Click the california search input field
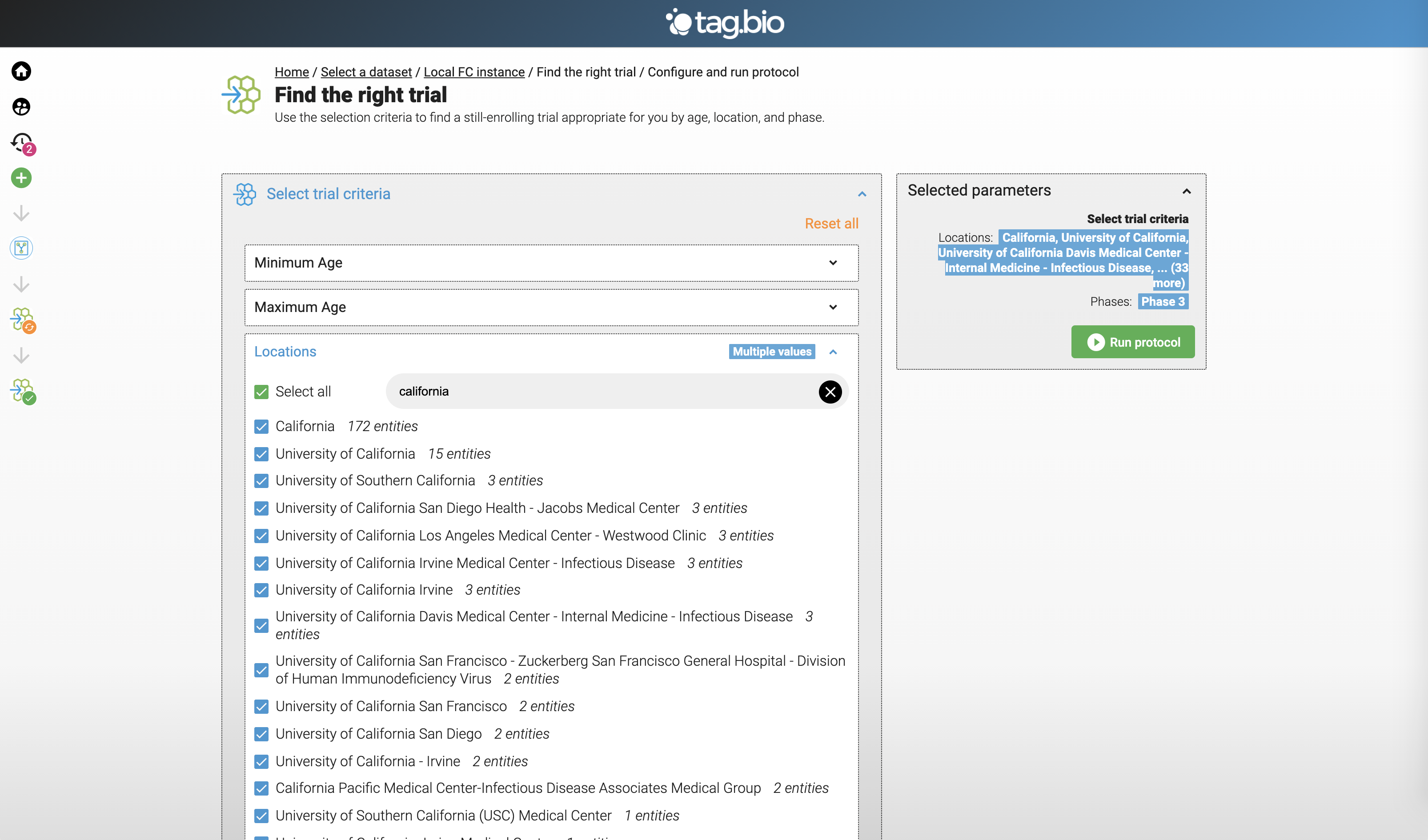This screenshot has width=1428, height=840. click(x=601, y=392)
